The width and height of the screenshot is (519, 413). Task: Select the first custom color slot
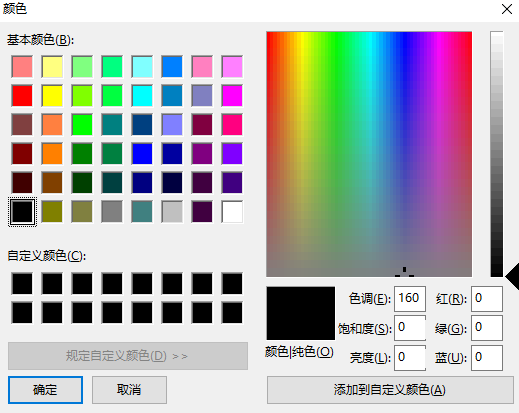(x=22, y=284)
